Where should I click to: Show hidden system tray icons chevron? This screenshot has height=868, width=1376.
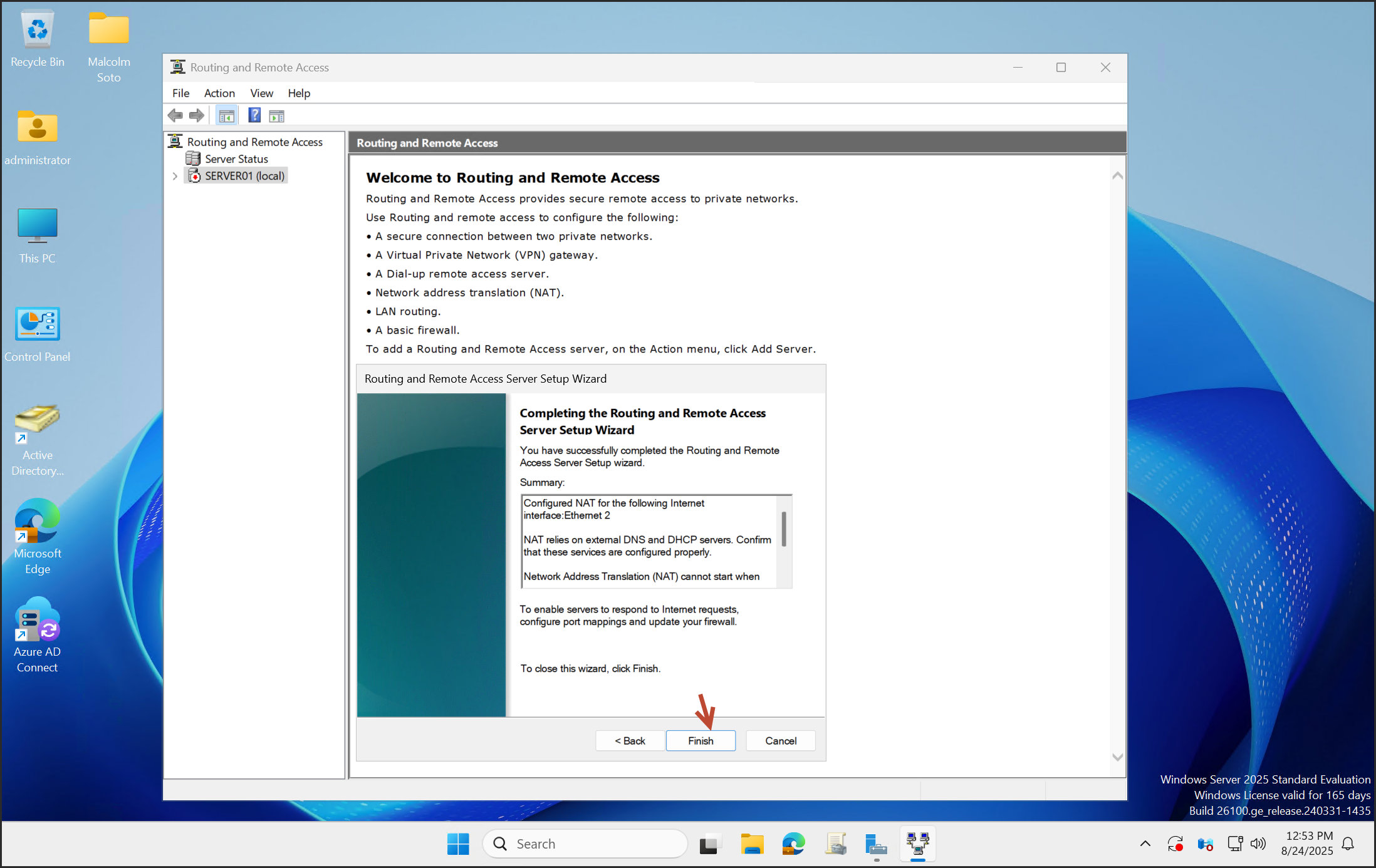pos(1145,844)
